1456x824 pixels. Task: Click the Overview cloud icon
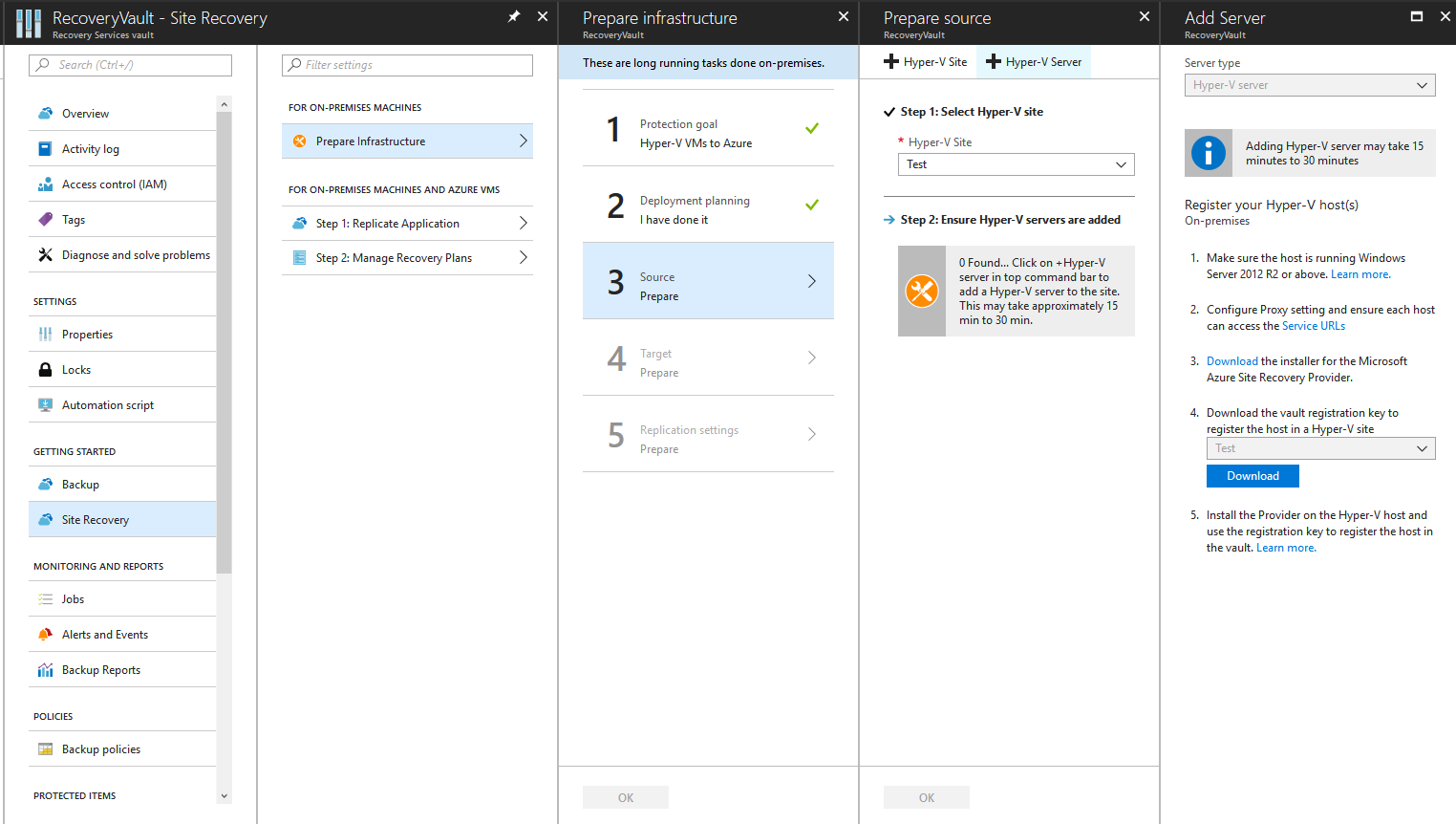45,114
